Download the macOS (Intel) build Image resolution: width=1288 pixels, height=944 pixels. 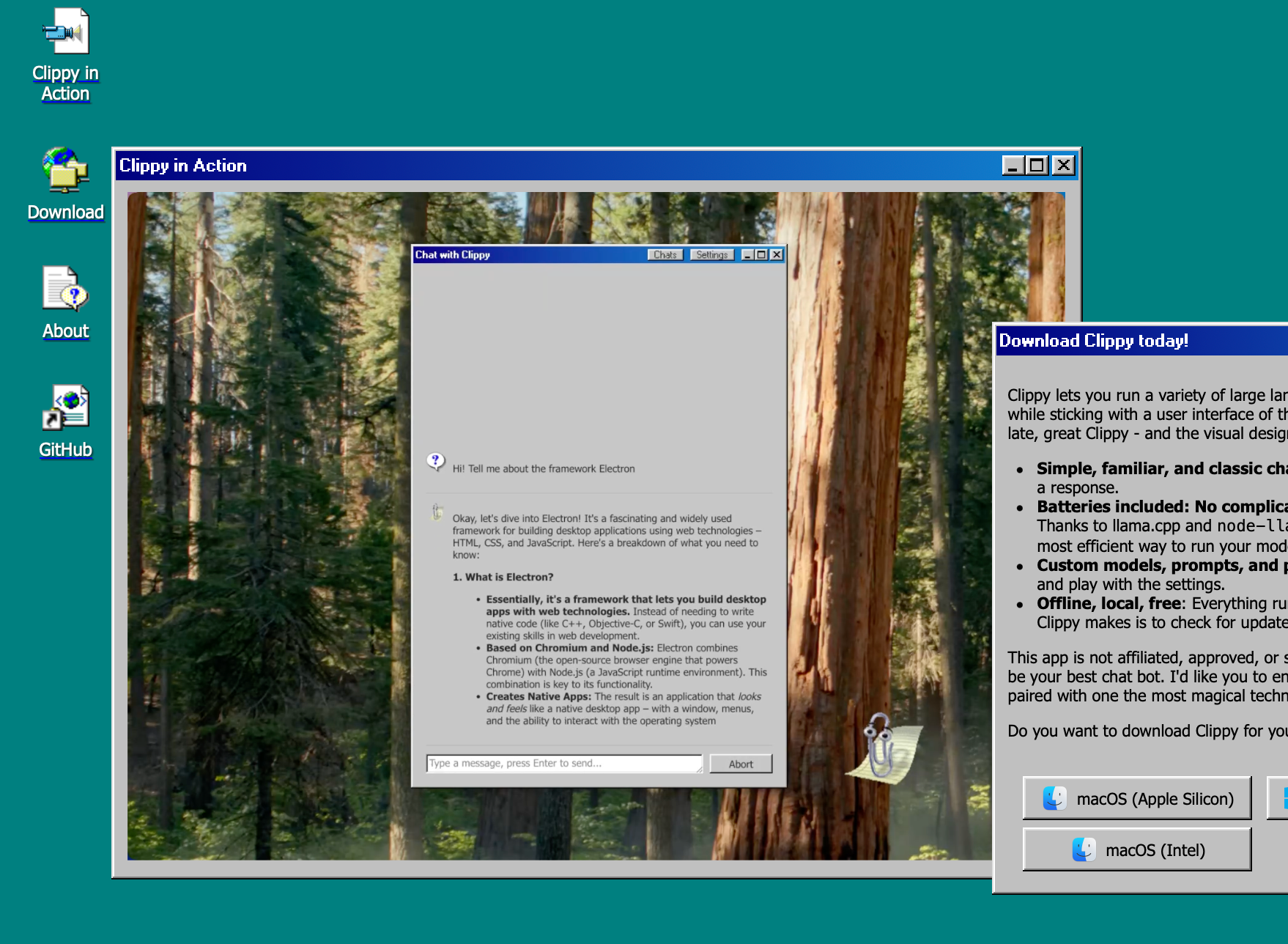pos(1137,849)
